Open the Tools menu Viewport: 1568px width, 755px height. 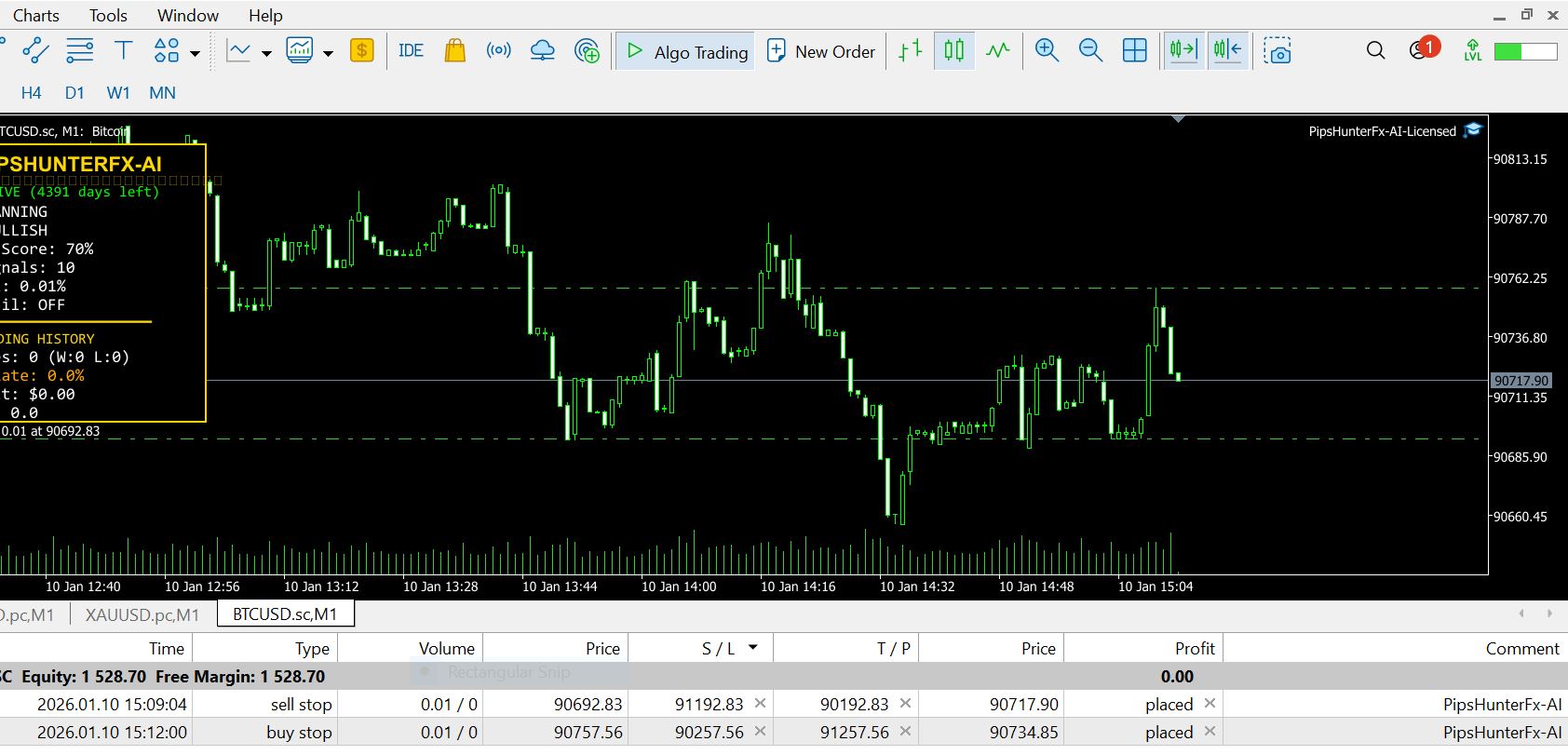108,16
